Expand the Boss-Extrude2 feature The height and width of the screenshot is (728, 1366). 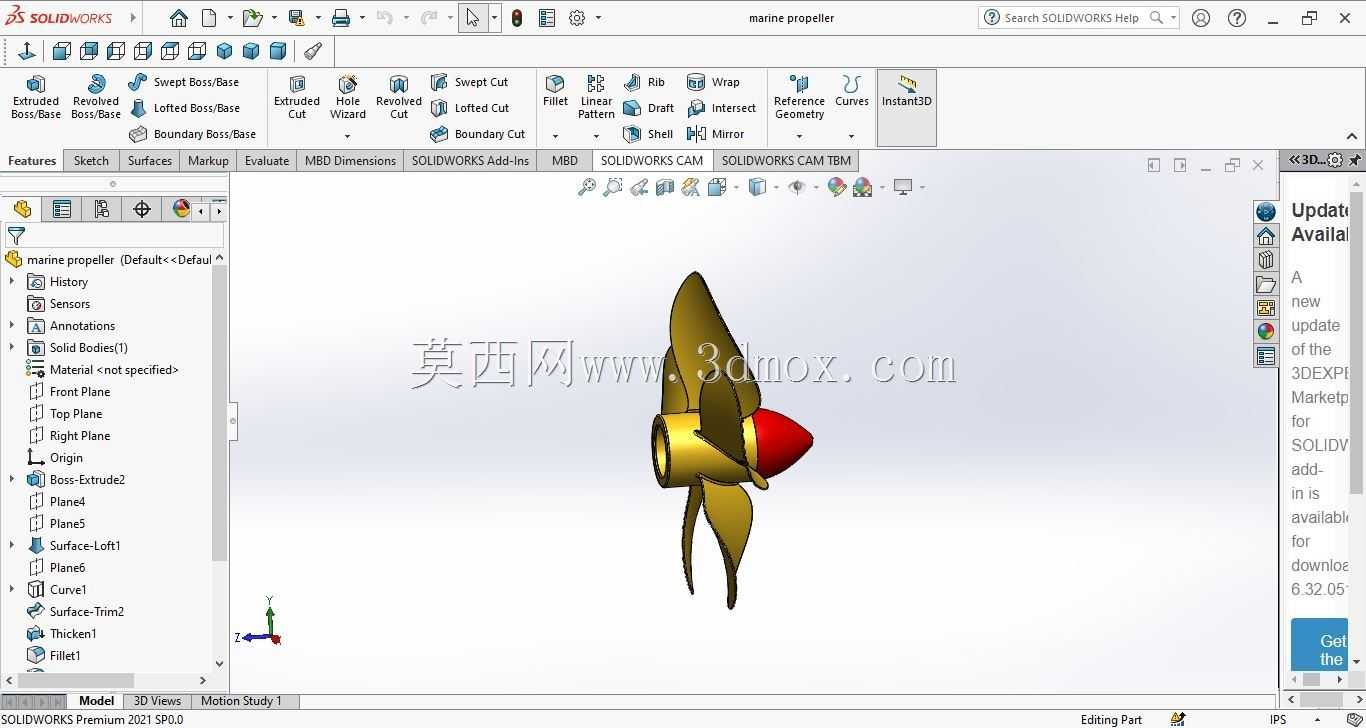tap(12, 480)
